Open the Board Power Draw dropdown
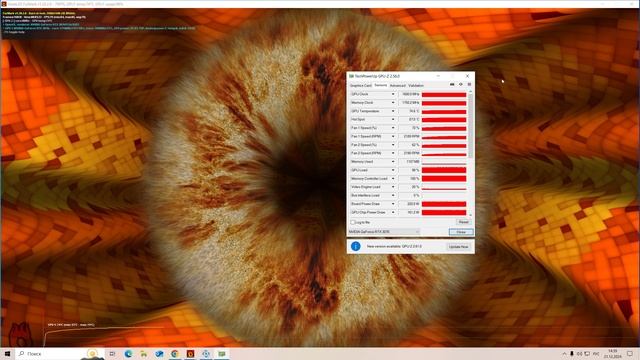The width and height of the screenshot is (640, 360). point(393,204)
